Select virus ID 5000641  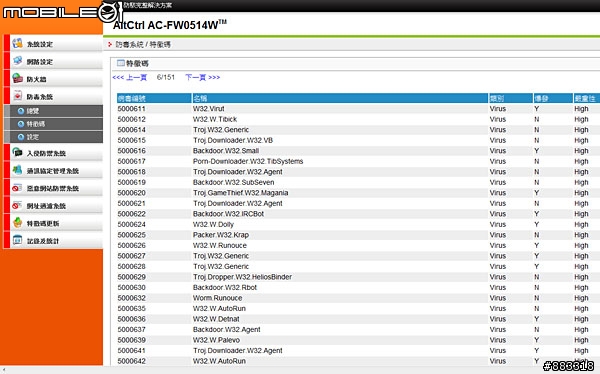[132, 351]
